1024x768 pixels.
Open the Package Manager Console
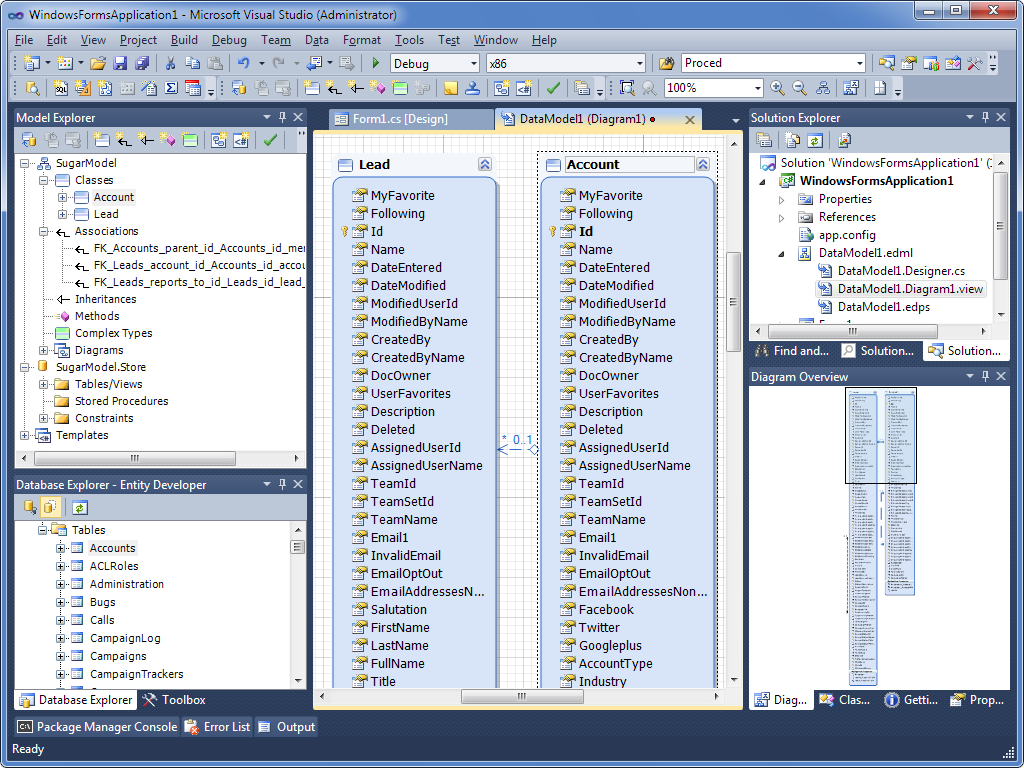tap(97, 727)
